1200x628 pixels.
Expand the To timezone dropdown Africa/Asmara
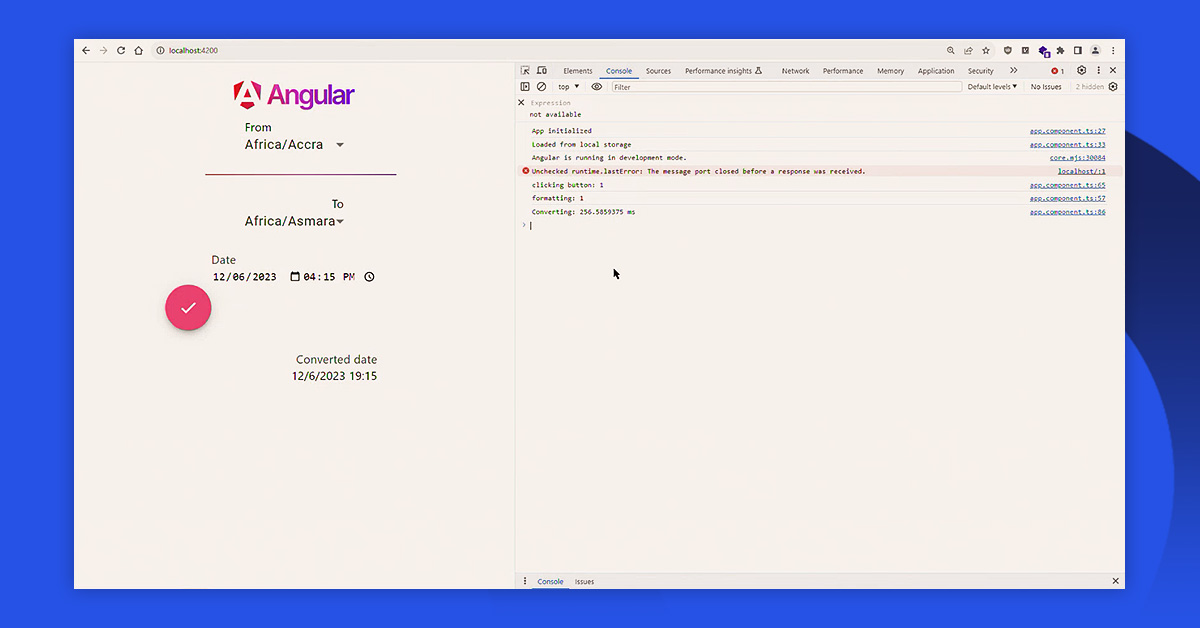click(x=340, y=221)
